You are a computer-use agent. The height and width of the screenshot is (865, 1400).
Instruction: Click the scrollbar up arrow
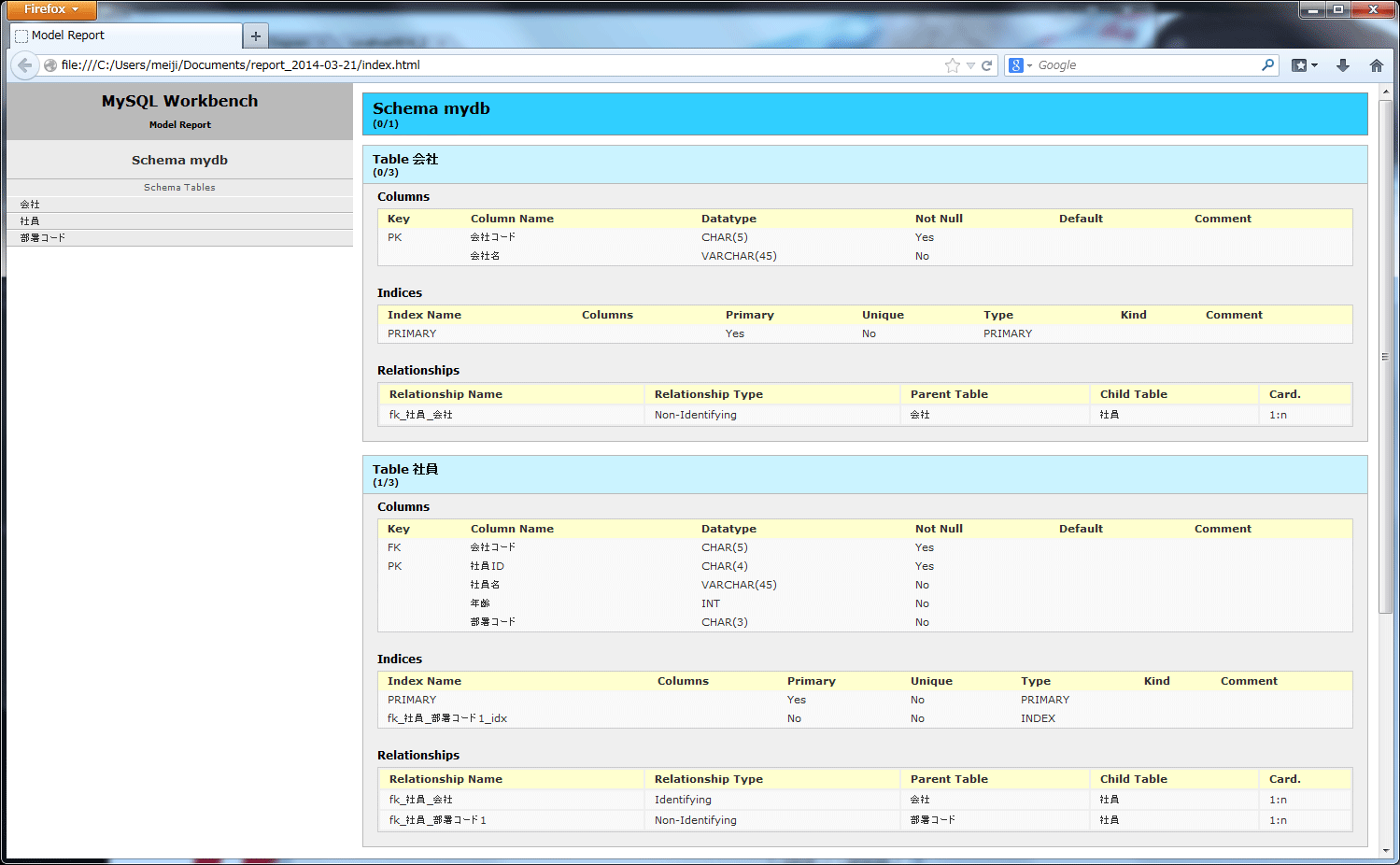[1385, 92]
